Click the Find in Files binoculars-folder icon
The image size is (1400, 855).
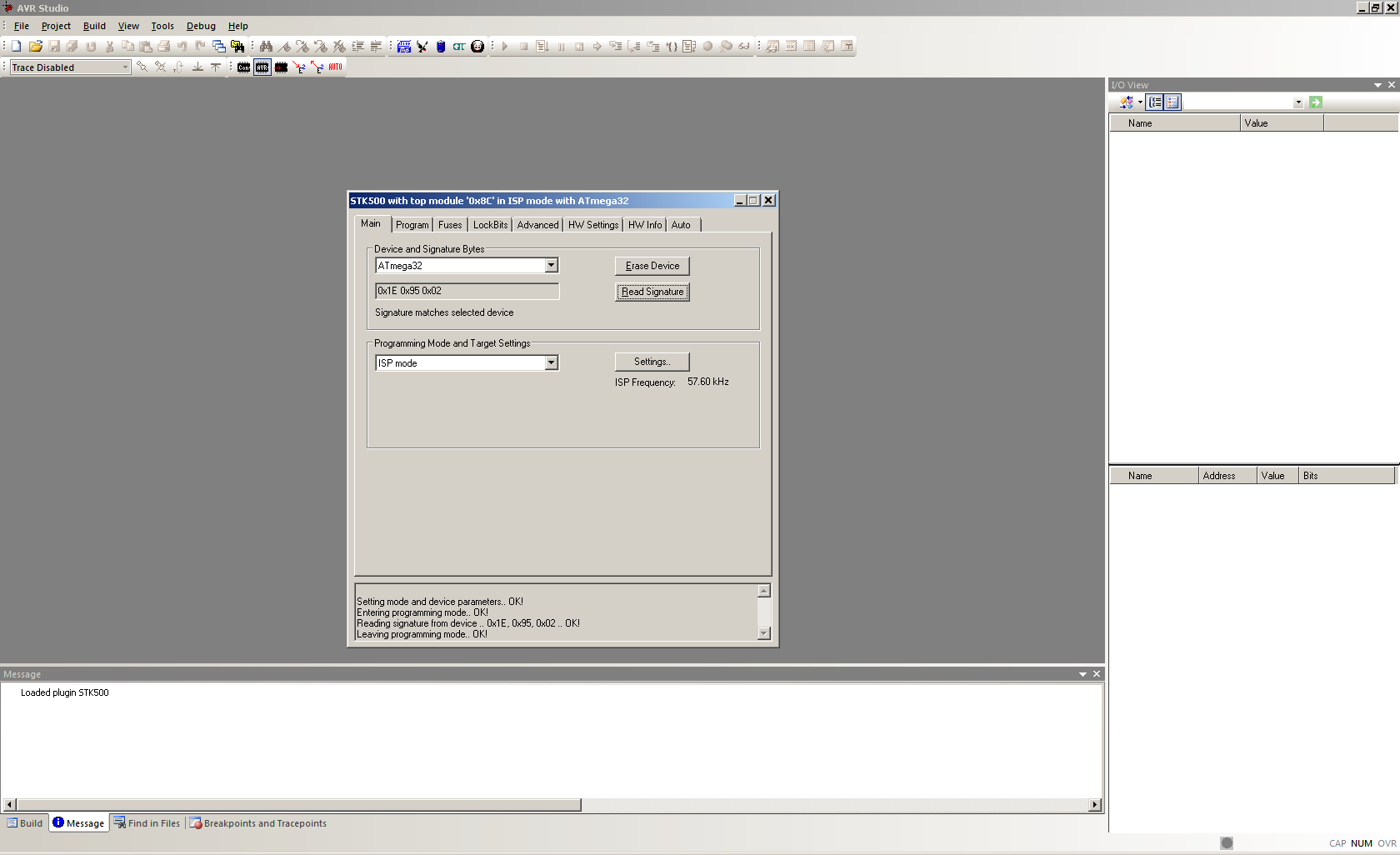pos(237,46)
